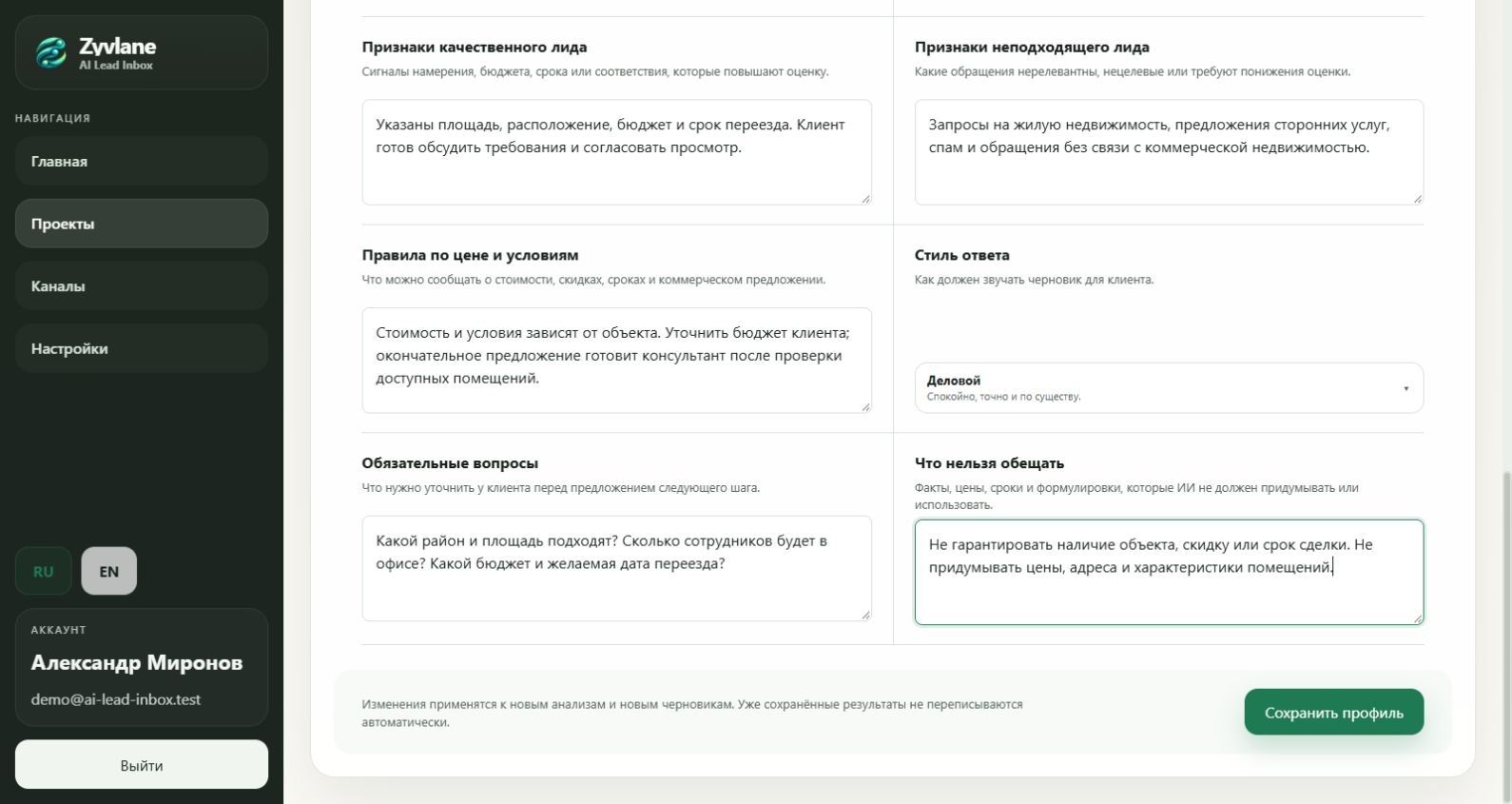This screenshot has width=1512, height=804.
Task: Click the resize grip of Обязательные вопросы field
Action: pyautogui.click(x=865, y=616)
